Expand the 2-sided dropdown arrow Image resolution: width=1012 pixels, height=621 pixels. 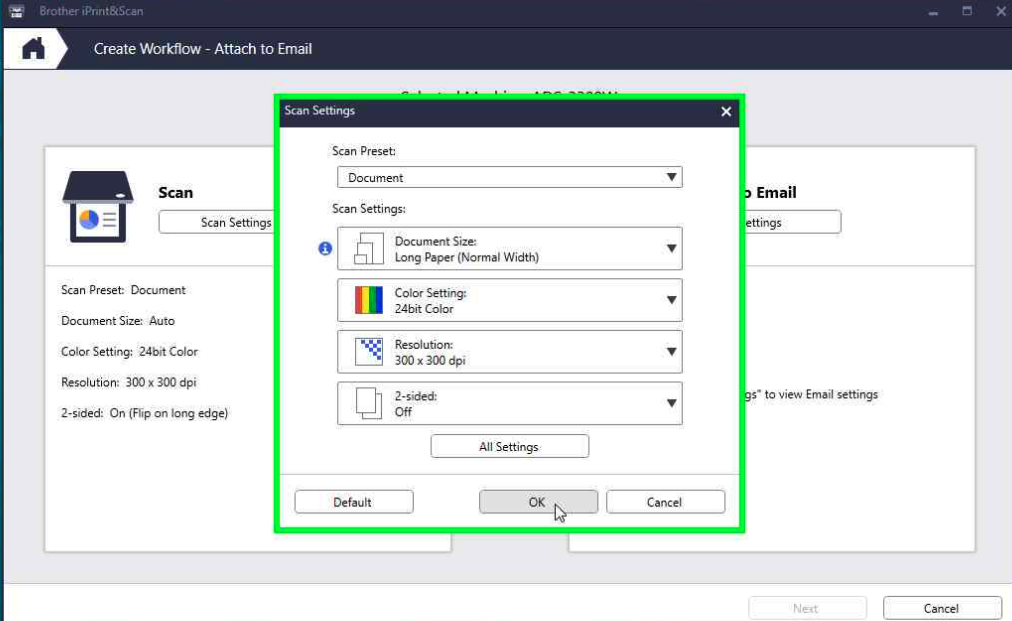(671, 403)
